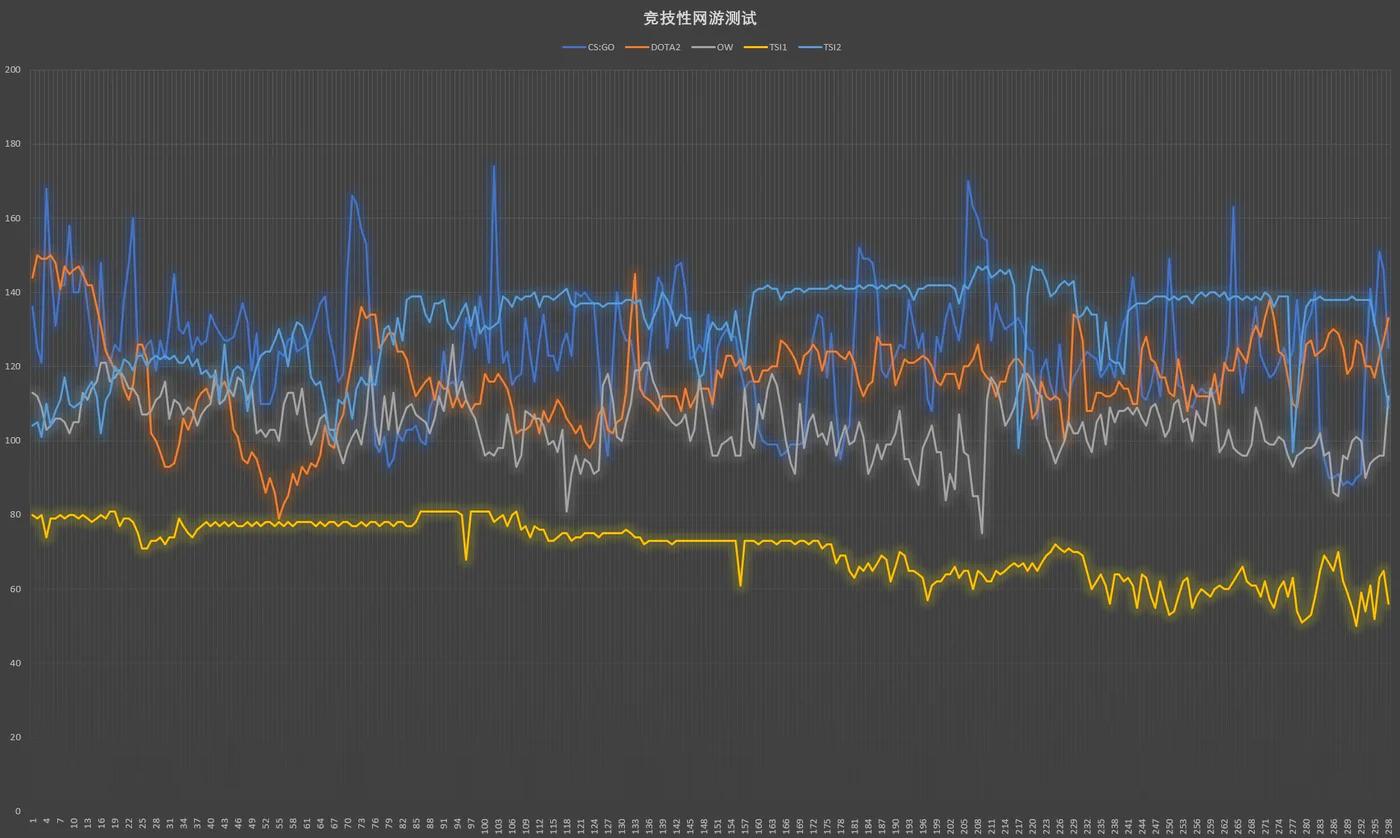This screenshot has width=1400, height=838.
Task: Click the horizontal axis label 250
Action: (x=1170, y=825)
